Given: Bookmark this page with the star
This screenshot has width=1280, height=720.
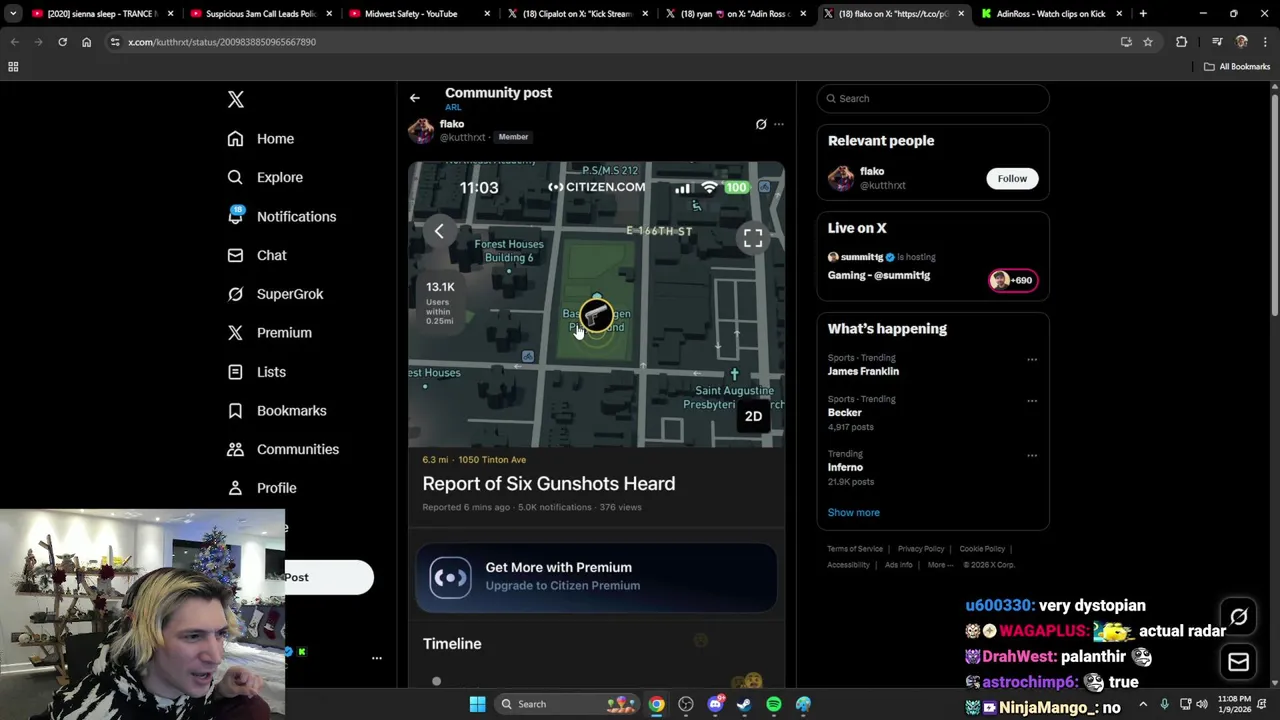Looking at the screenshot, I should pyautogui.click(x=1148, y=42).
